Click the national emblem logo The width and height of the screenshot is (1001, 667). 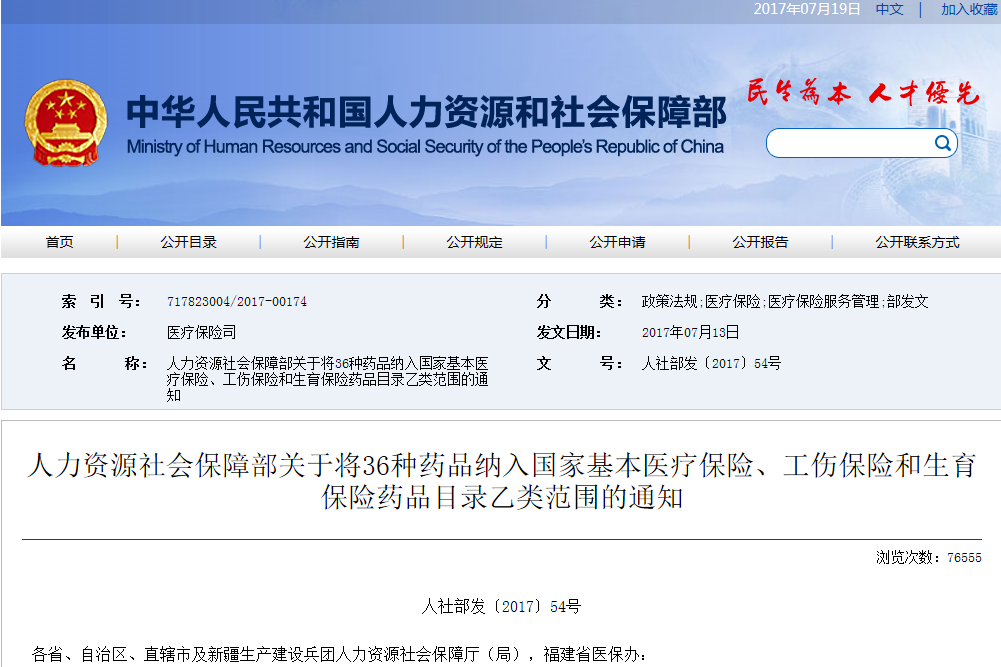click(66, 123)
